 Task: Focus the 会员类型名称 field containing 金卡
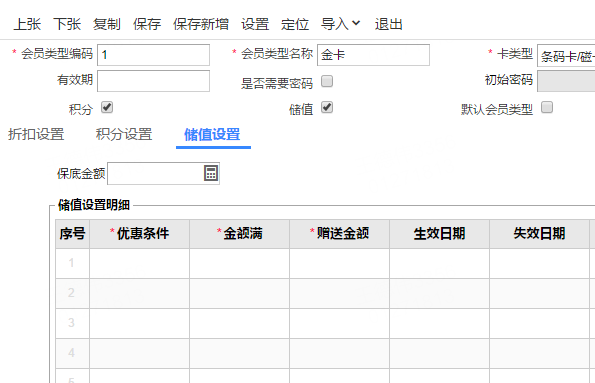coord(373,55)
